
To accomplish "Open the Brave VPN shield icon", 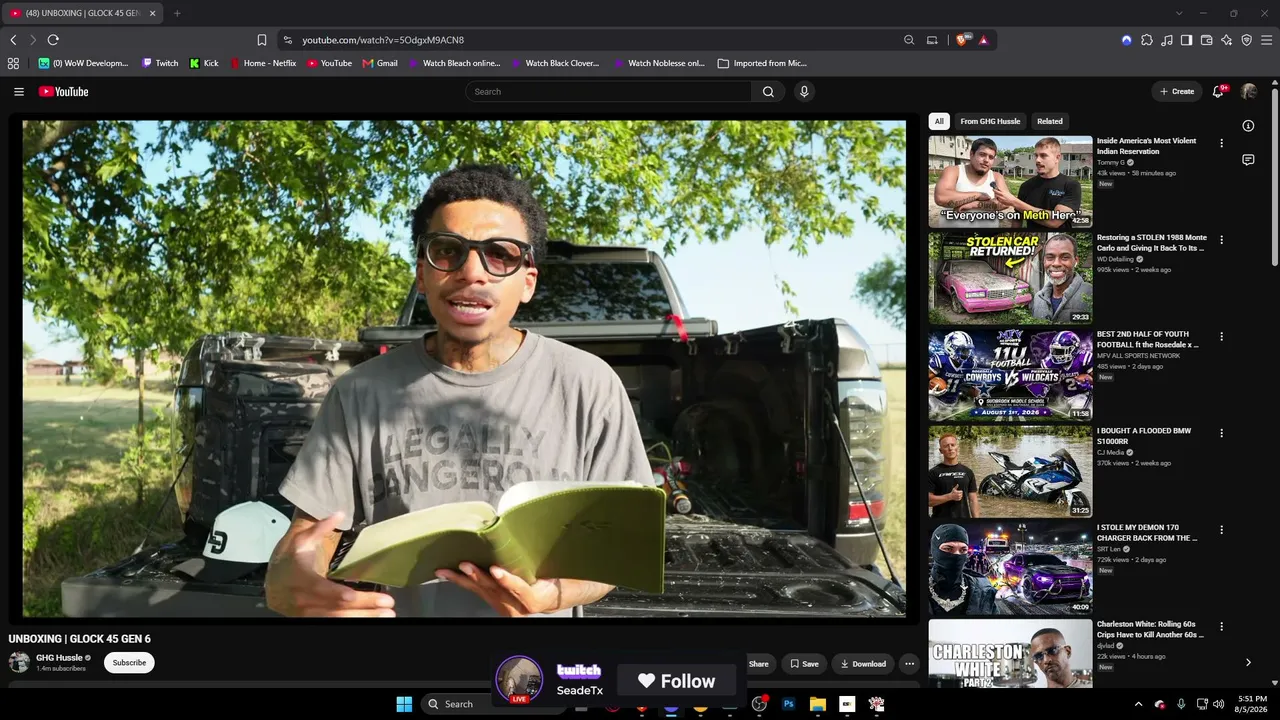I will (x=1247, y=40).
